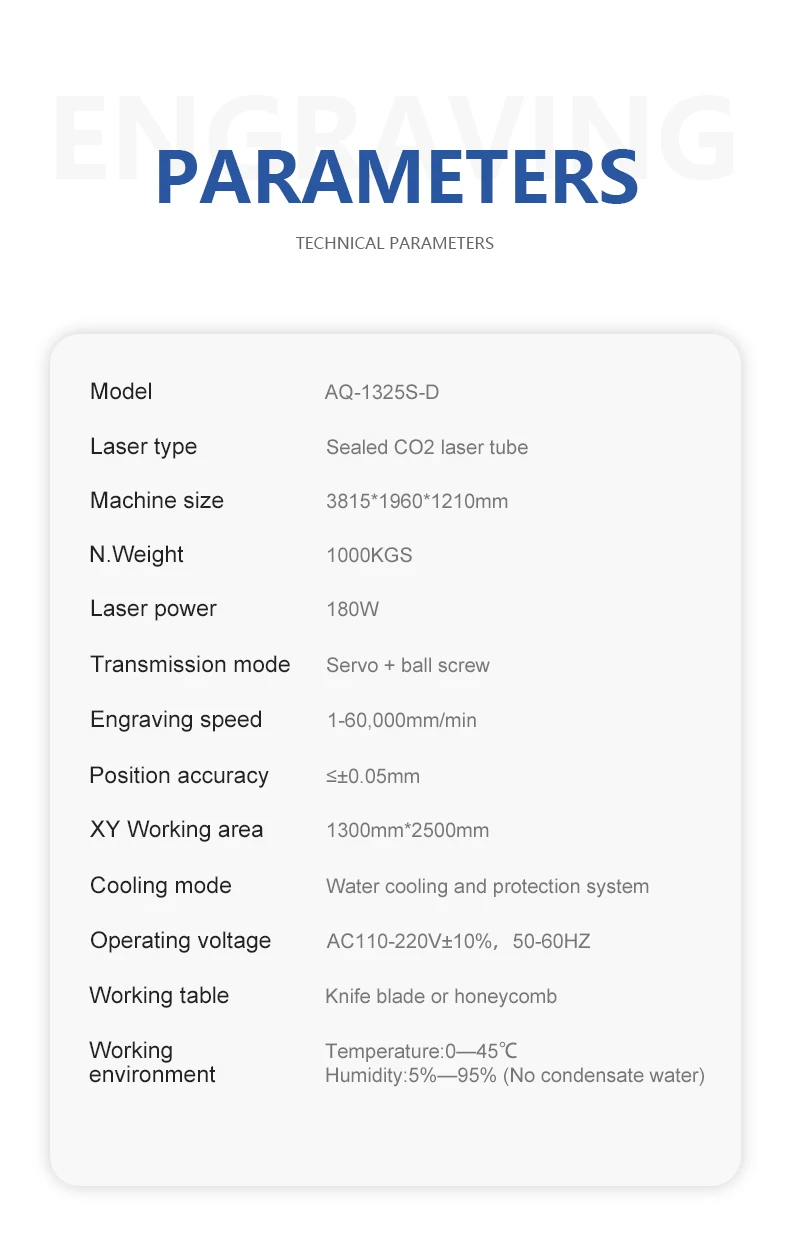Click the TECHNICAL PARAMETERS subtitle
The image size is (790, 1238).
pos(394,243)
